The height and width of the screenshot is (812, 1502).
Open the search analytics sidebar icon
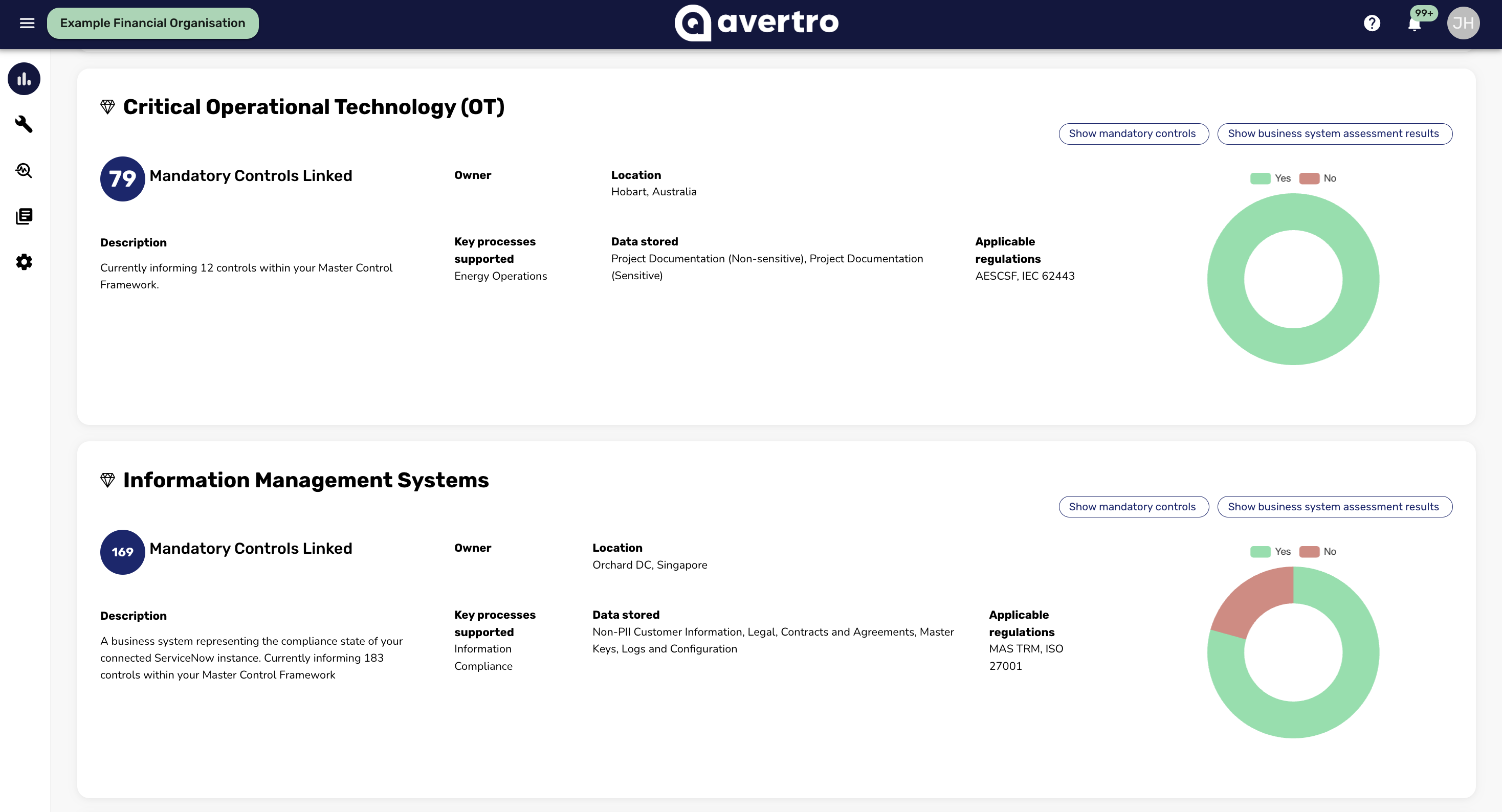click(24, 170)
